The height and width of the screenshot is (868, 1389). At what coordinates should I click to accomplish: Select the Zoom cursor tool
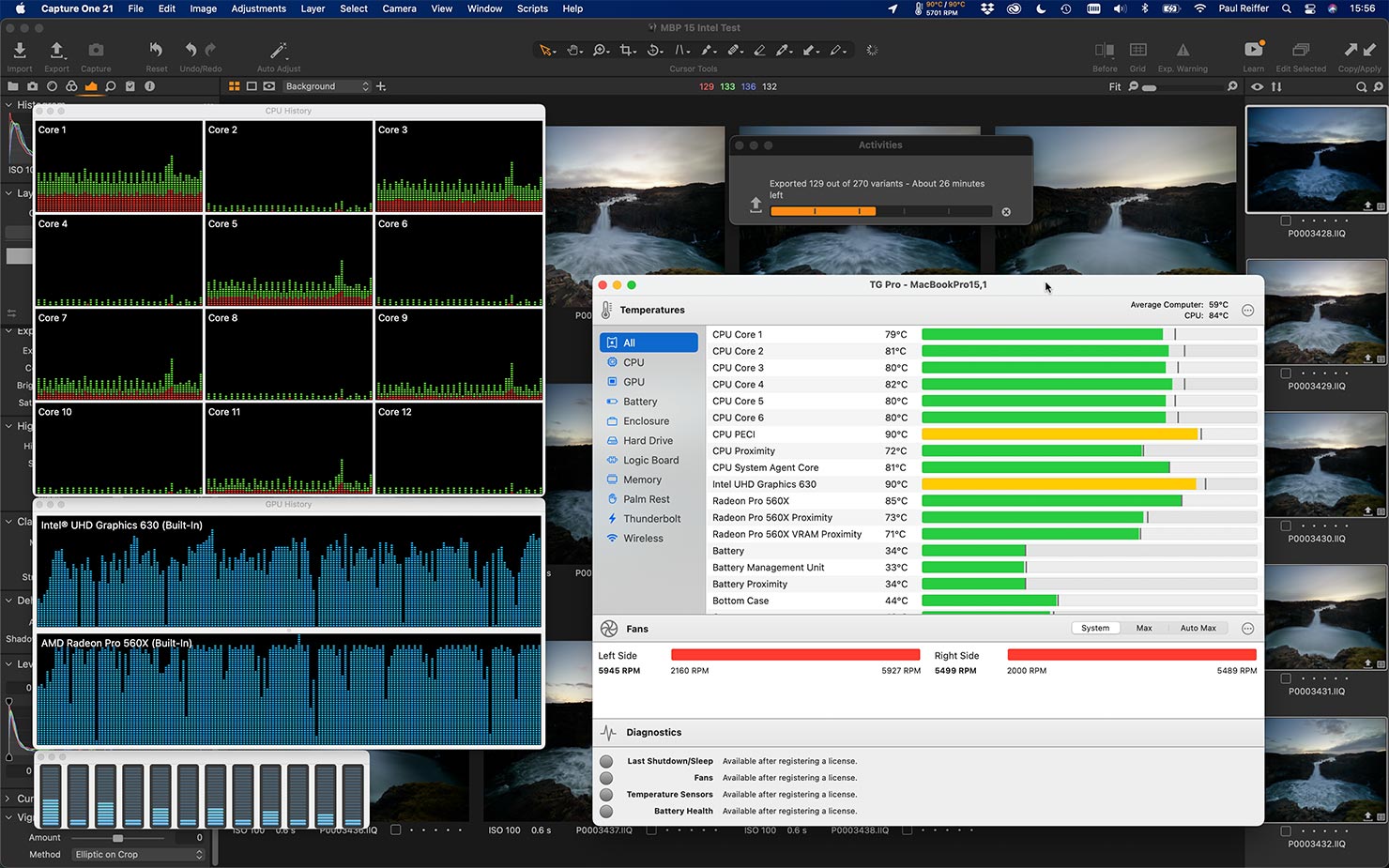601,50
